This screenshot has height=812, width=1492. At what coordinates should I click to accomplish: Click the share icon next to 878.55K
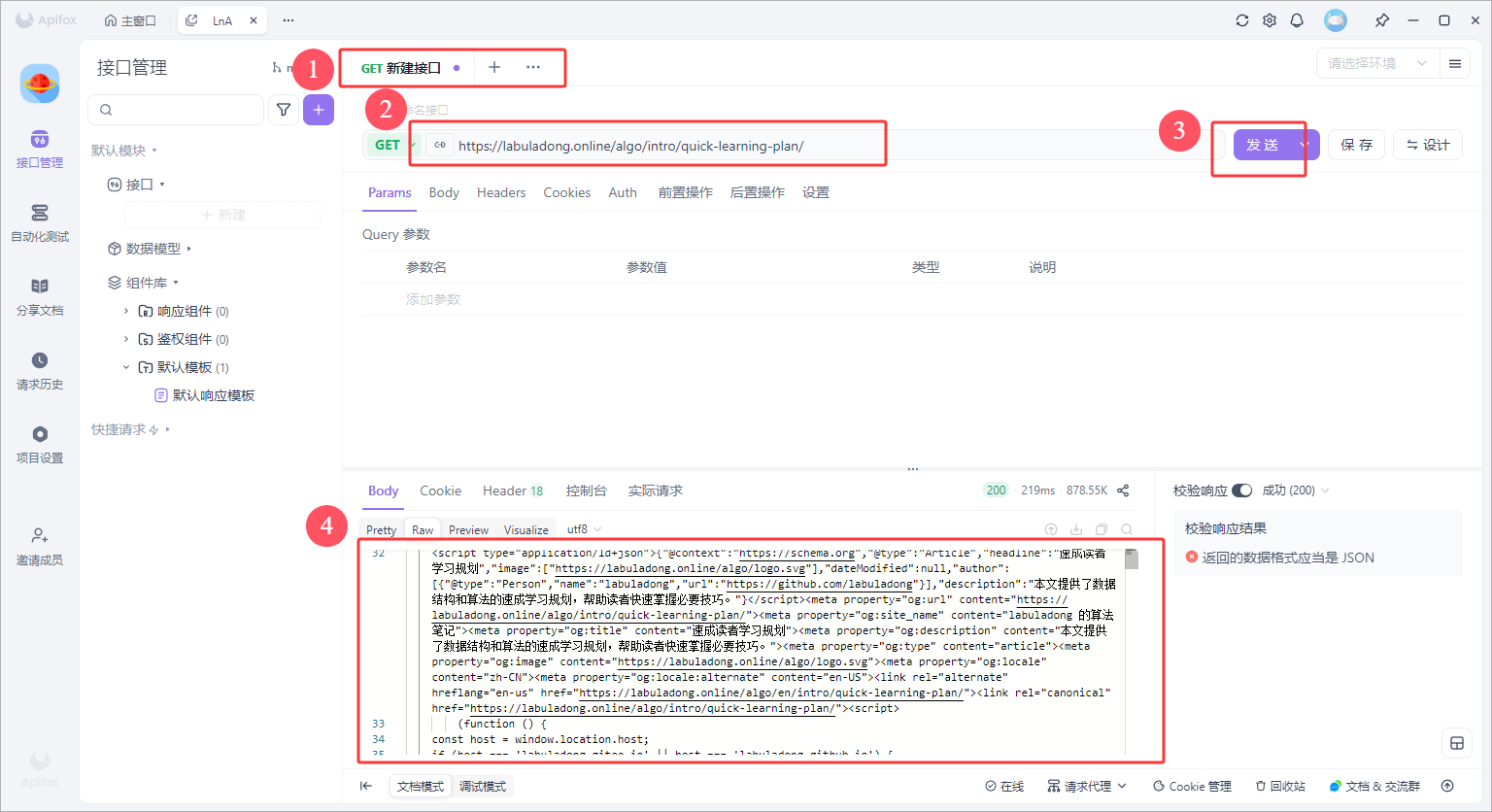pyautogui.click(x=1123, y=491)
